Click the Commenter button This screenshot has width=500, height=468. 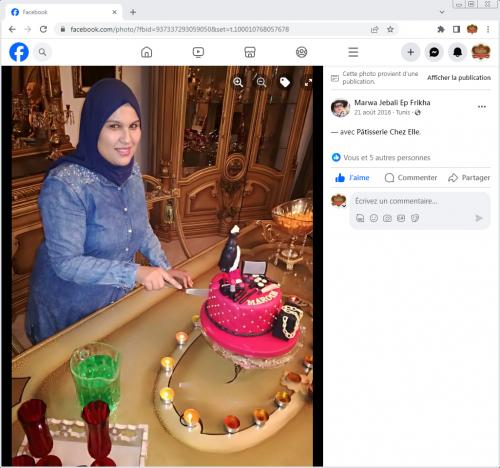(411, 178)
